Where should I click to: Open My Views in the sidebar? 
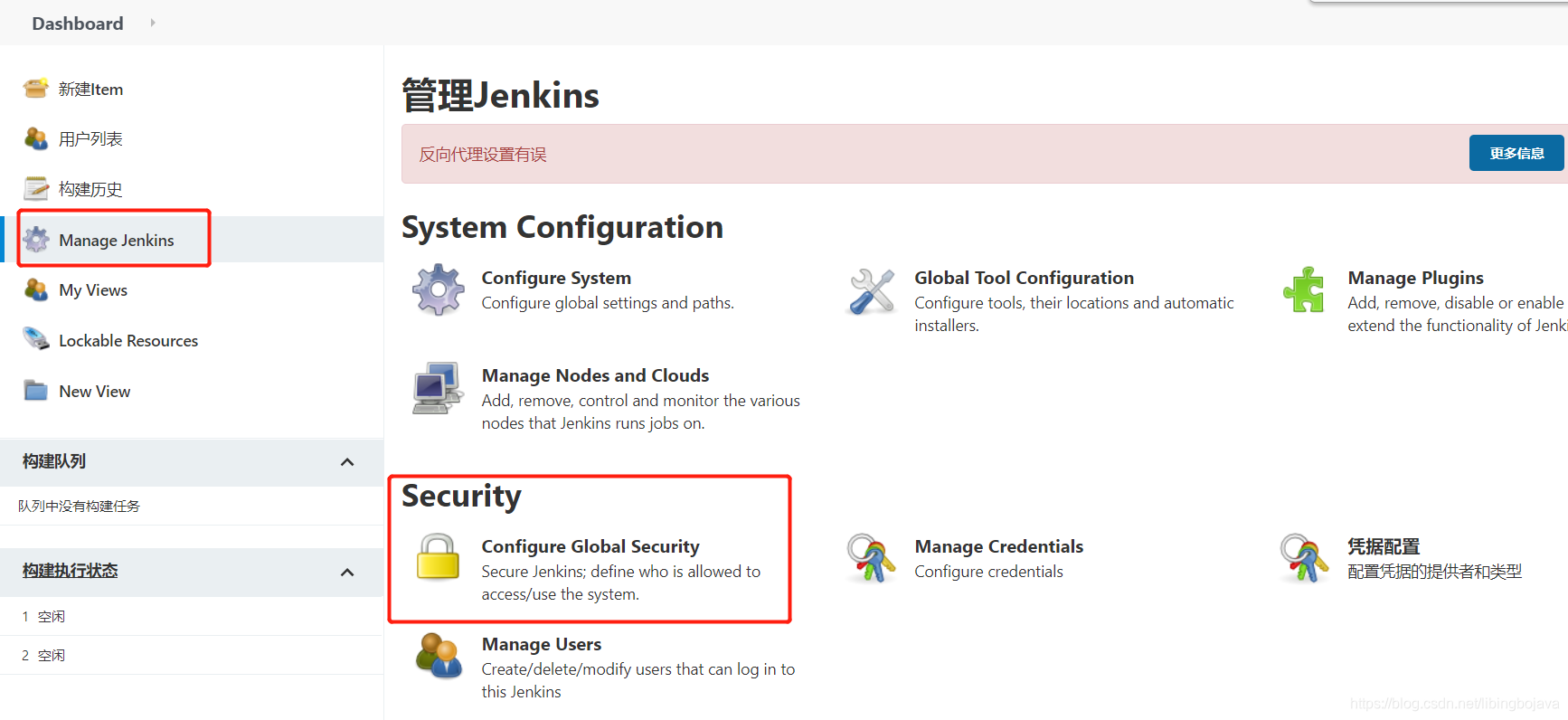(93, 289)
